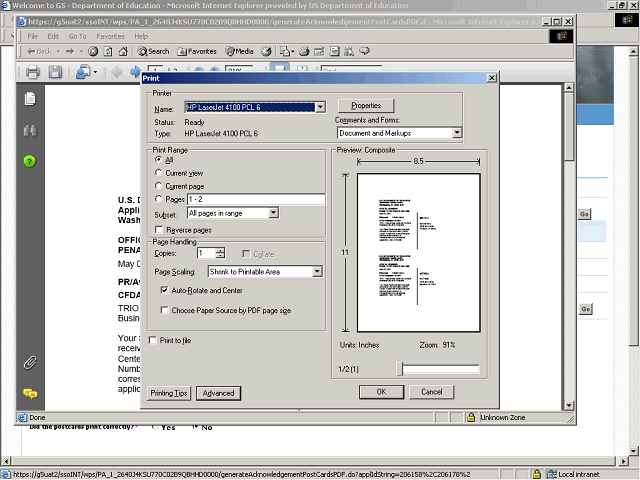
Task: Click the upper Go button in background page
Action: 584,214
